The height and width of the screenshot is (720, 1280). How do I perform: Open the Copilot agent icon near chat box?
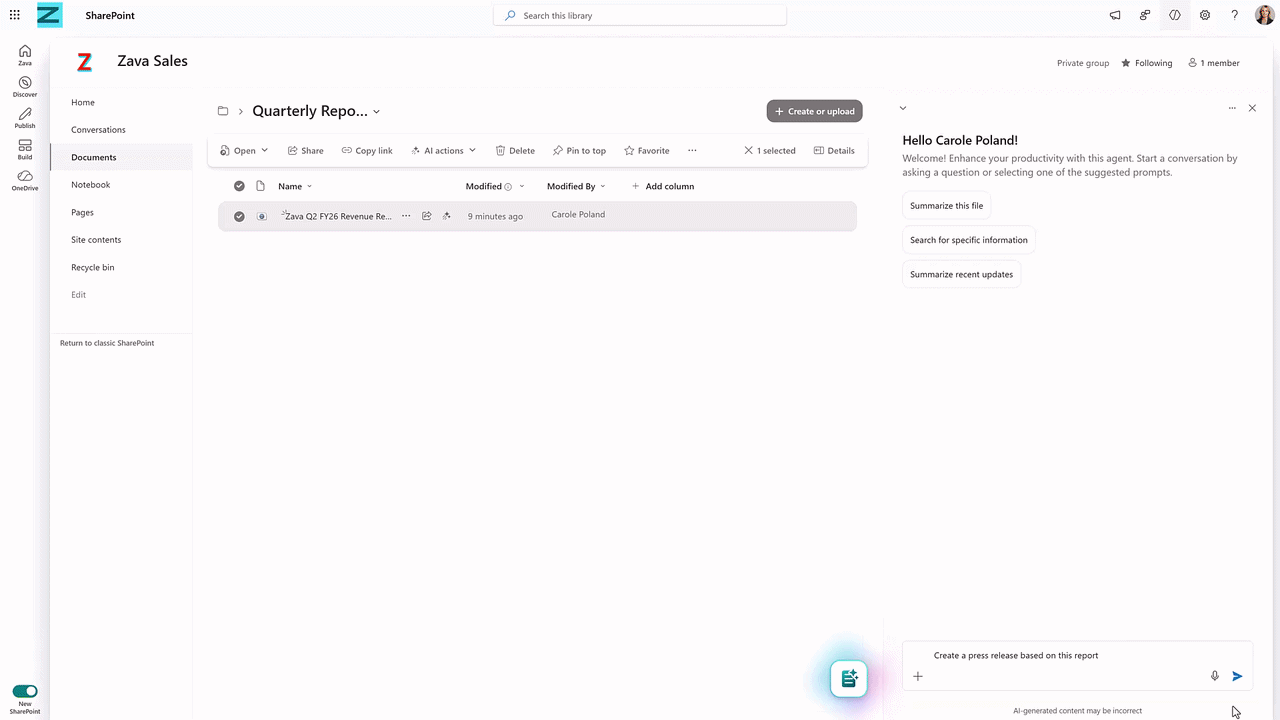[848, 678]
